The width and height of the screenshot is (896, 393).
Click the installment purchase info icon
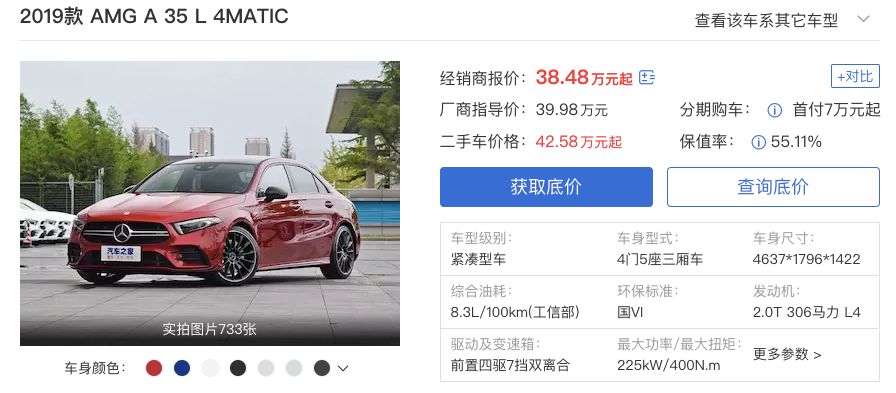774,110
